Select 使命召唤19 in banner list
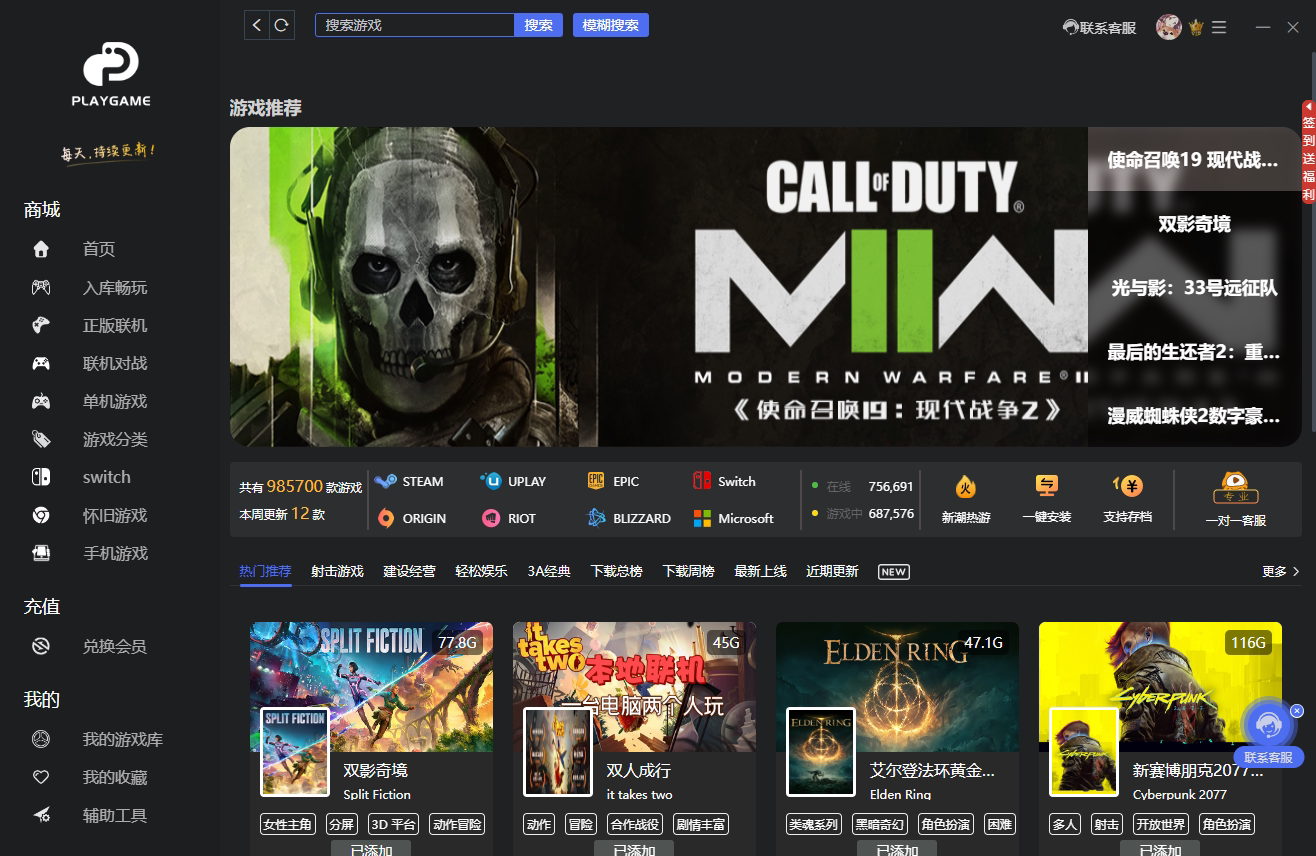 [1194, 159]
